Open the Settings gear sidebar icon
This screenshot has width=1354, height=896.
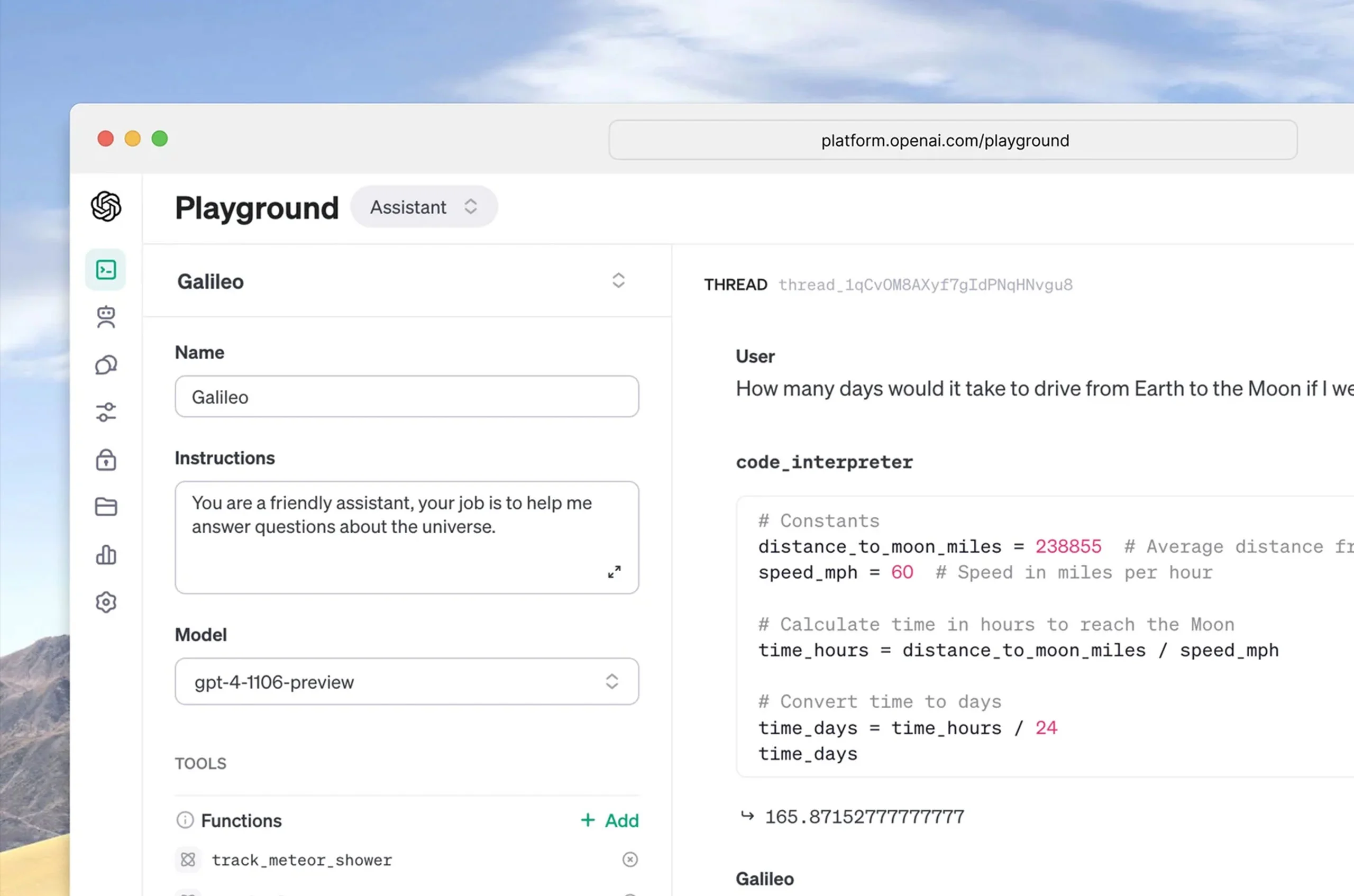click(x=106, y=602)
